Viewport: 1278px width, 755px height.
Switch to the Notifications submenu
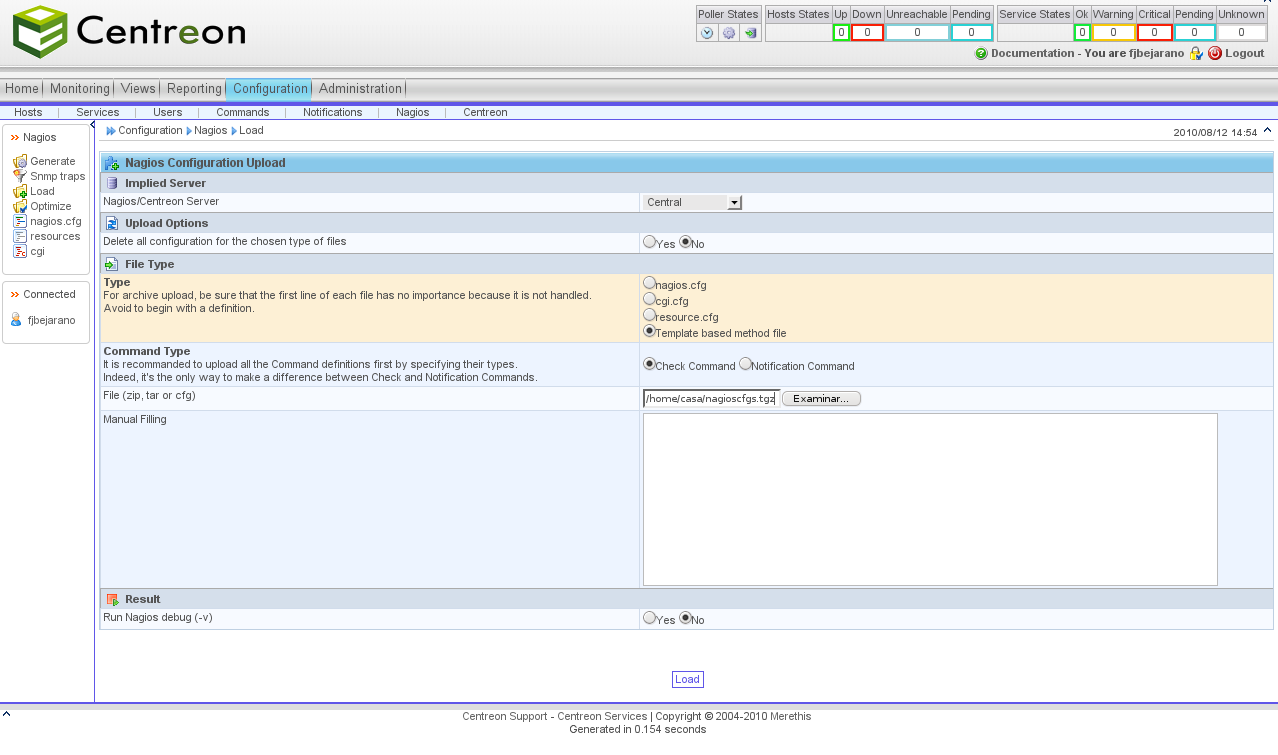pos(332,112)
